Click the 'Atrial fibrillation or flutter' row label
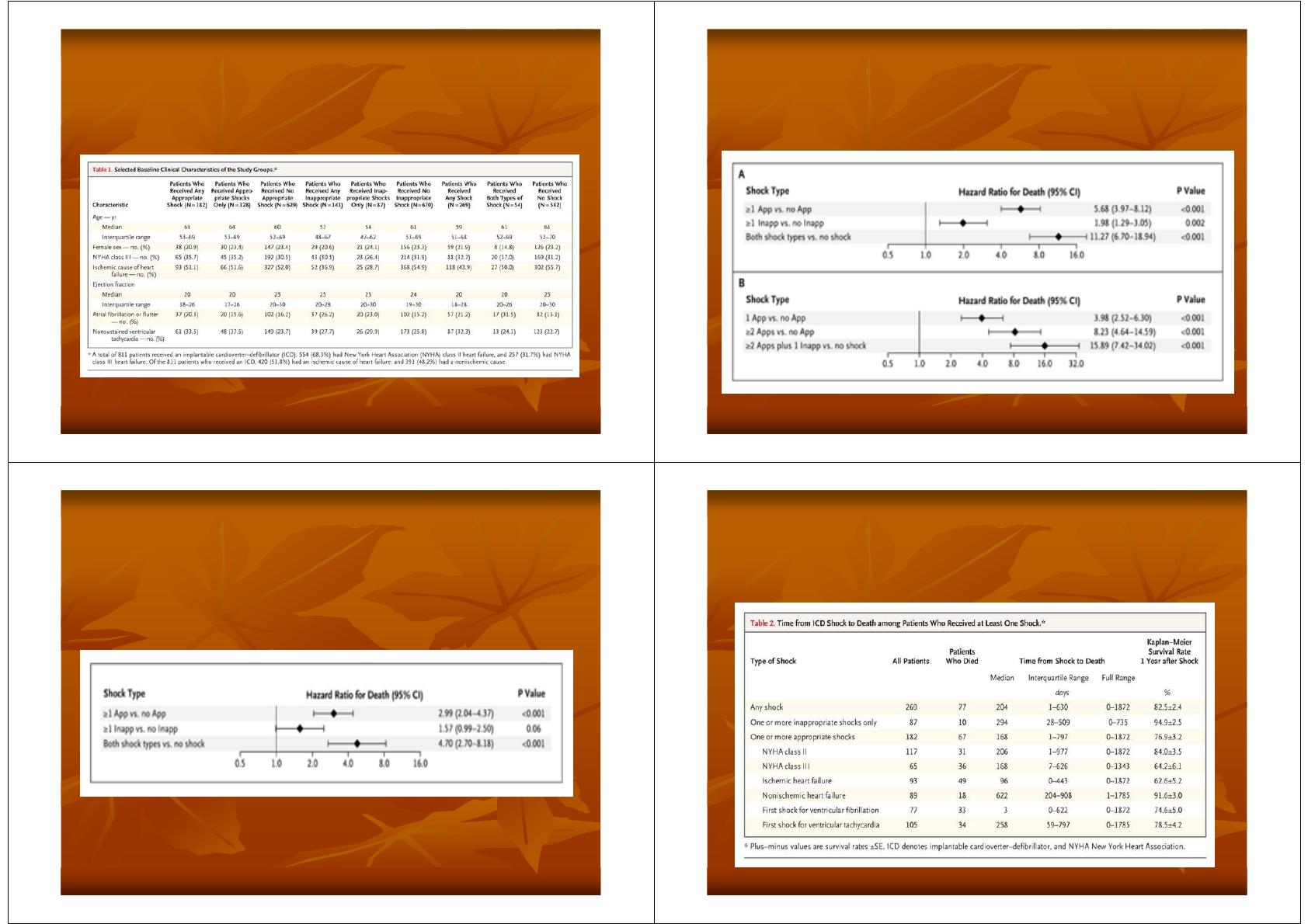Image resolution: width=1308 pixels, height=924 pixels. [125, 318]
